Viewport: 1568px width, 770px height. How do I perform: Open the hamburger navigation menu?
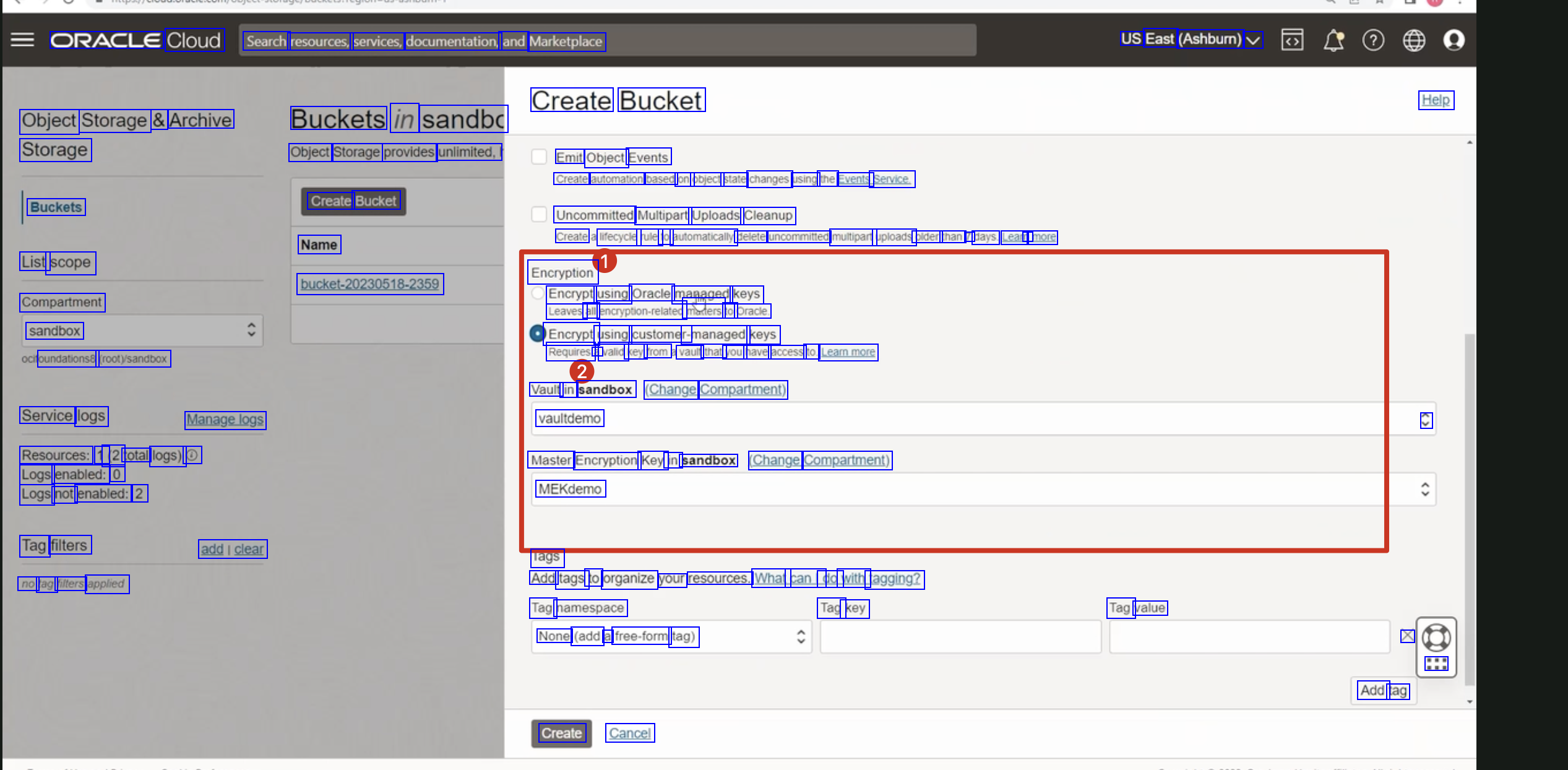click(22, 40)
